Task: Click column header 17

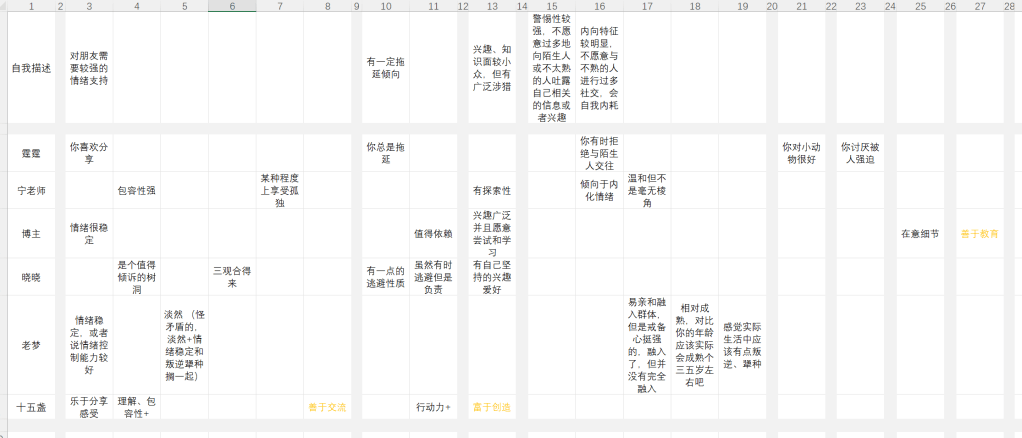Action: tap(647, 6)
